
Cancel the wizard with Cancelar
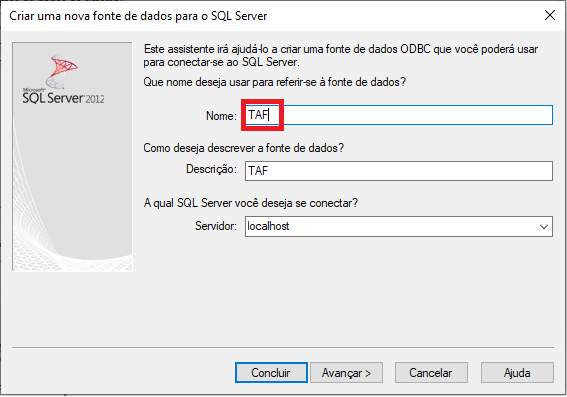(431, 372)
